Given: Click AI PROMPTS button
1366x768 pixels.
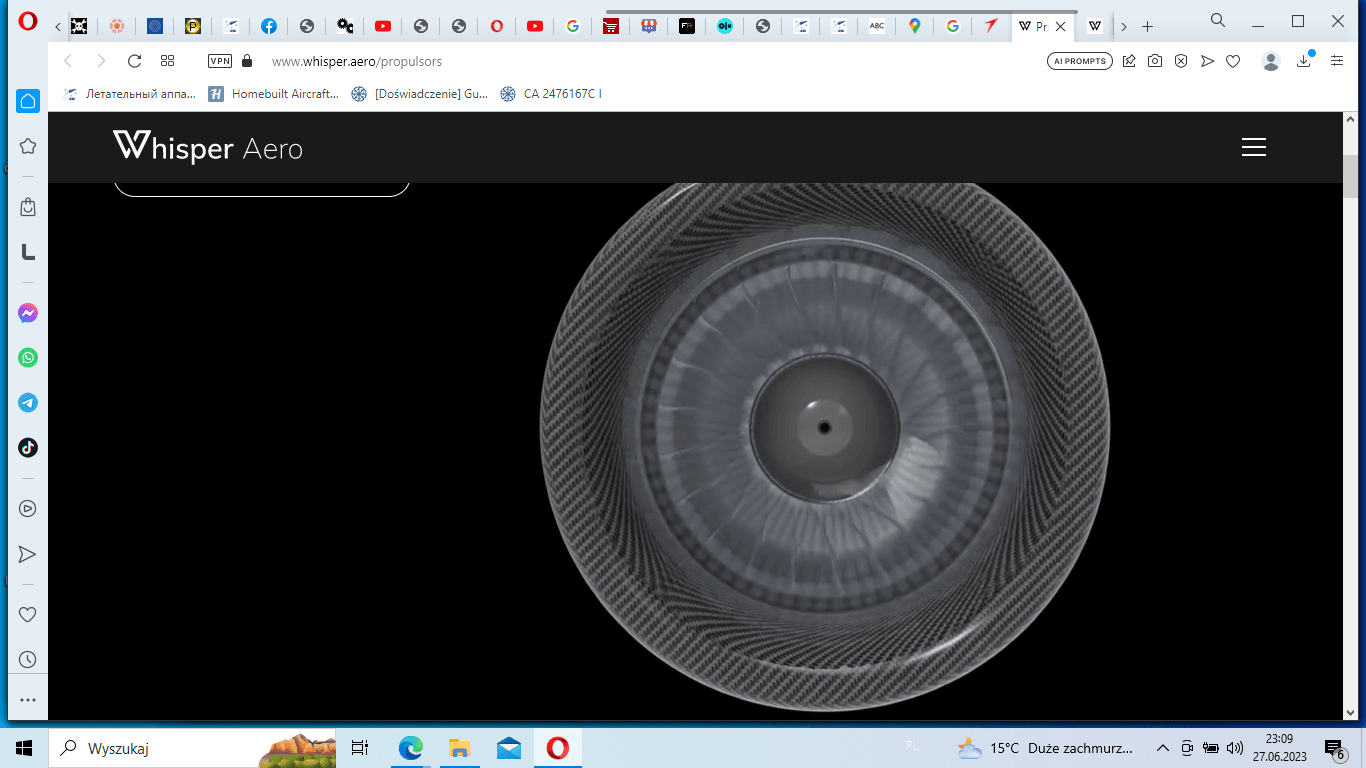Looking at the screenshot, I should [1080, 61].
